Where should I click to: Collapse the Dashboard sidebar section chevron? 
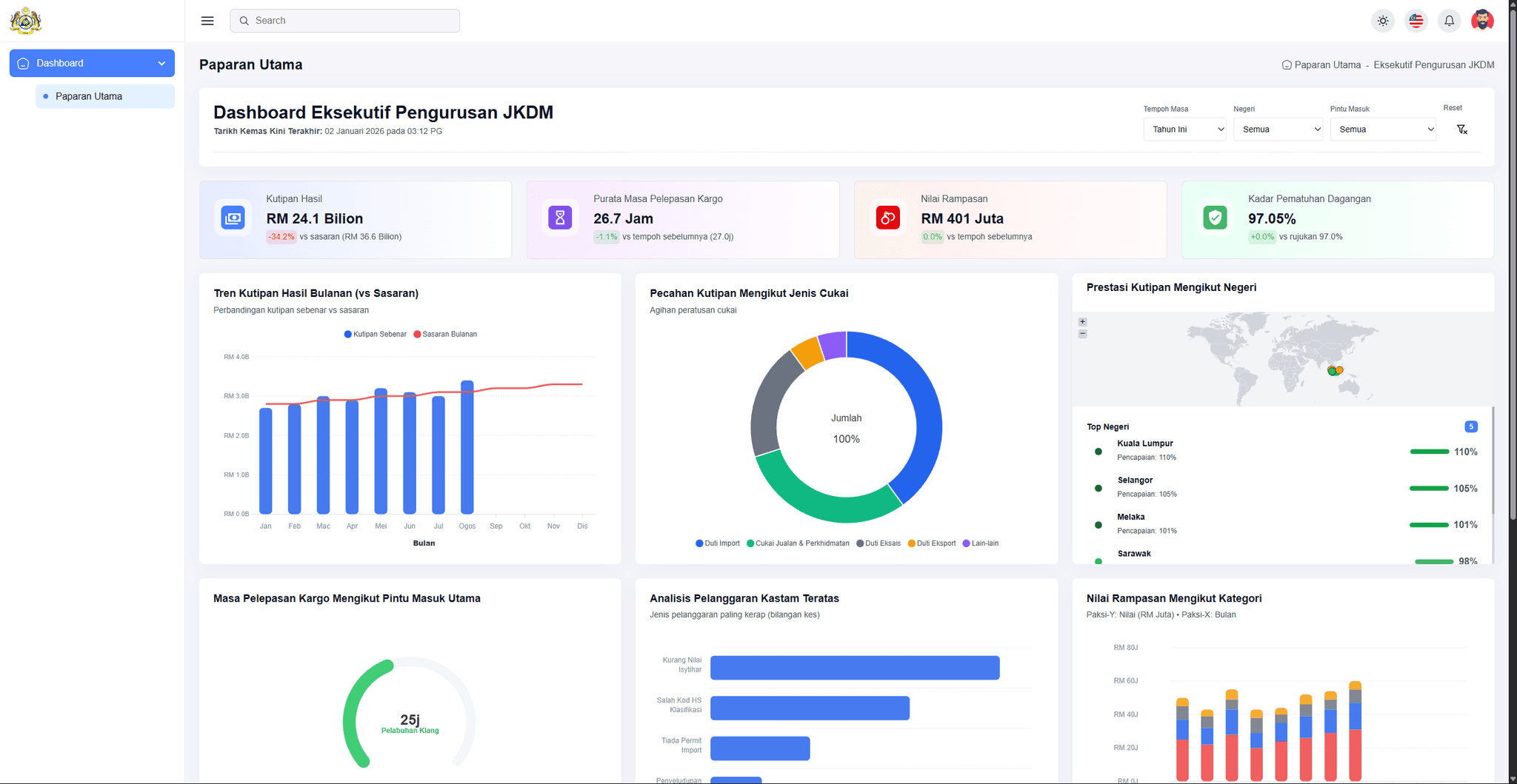(162, 63)
